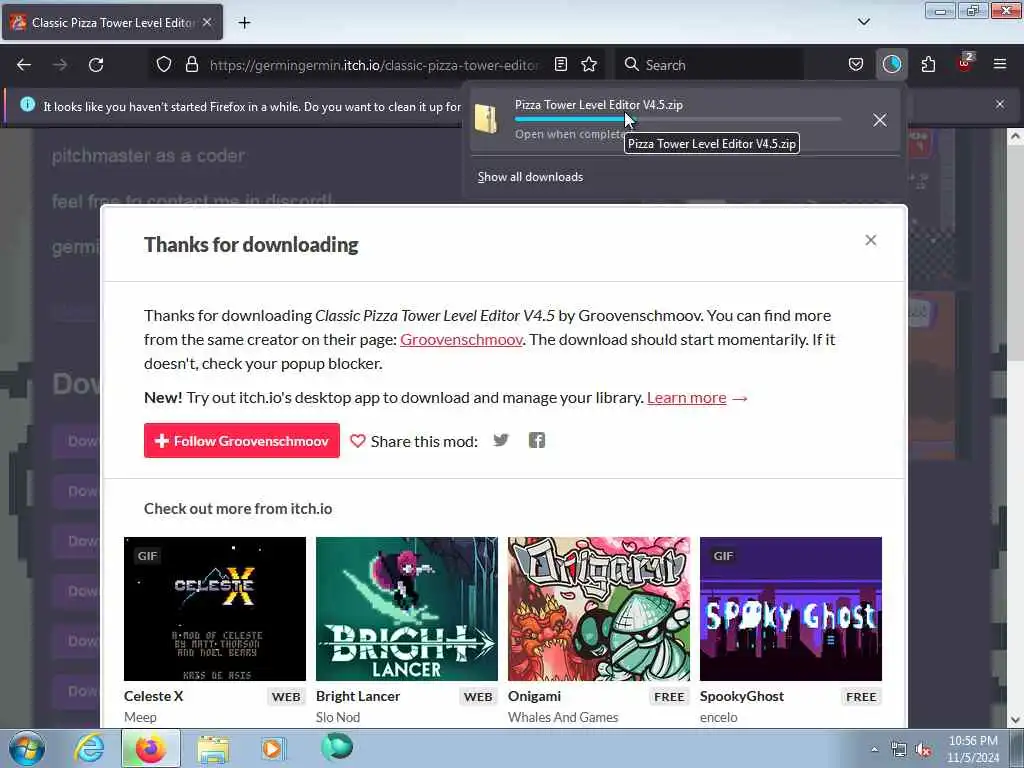Show all downloads

coord(530,177)
